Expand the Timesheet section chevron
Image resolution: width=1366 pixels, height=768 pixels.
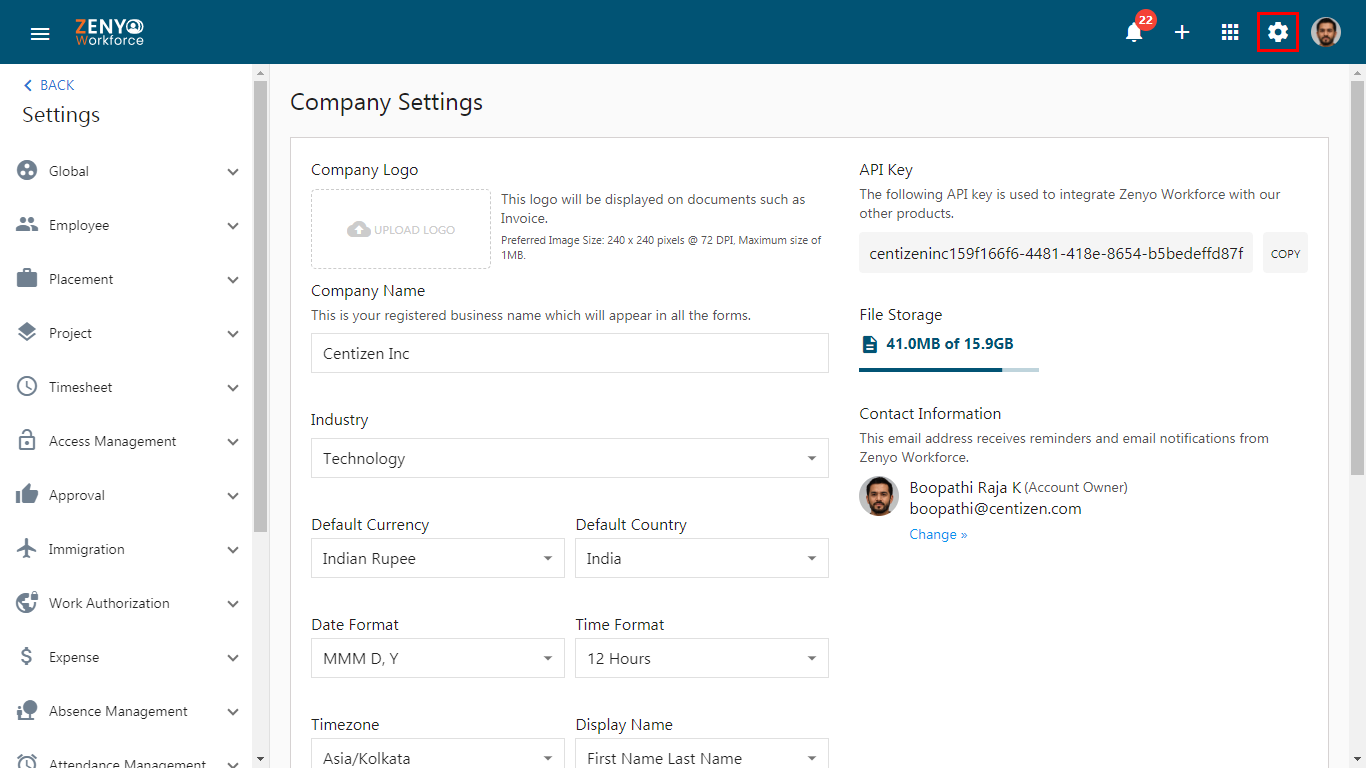pyautogui.click(x=233, y=388)
